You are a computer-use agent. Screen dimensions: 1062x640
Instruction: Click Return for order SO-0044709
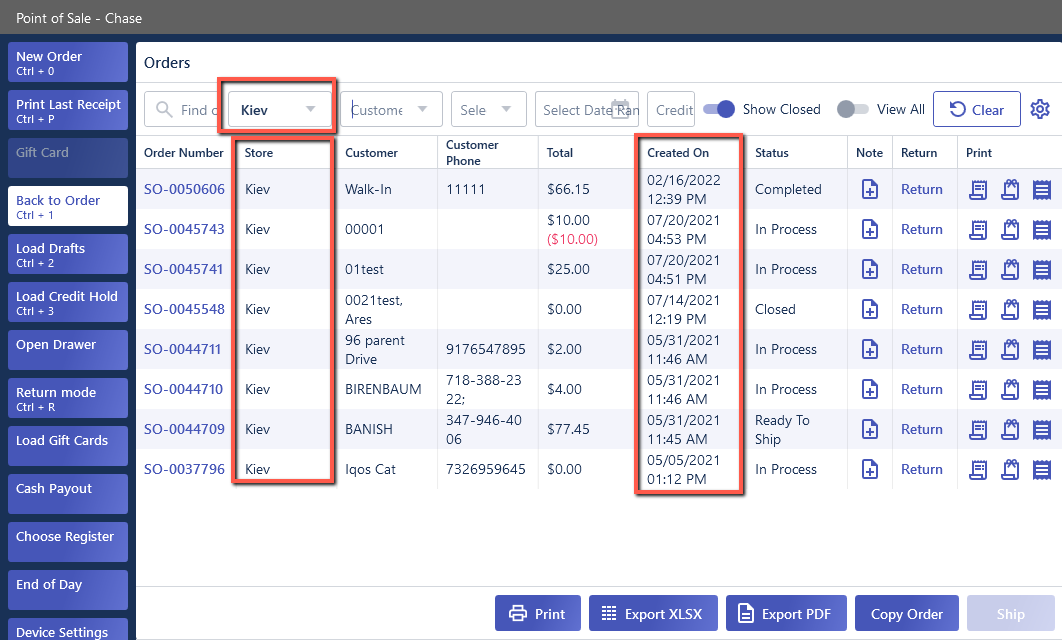(x=921, y=429)
